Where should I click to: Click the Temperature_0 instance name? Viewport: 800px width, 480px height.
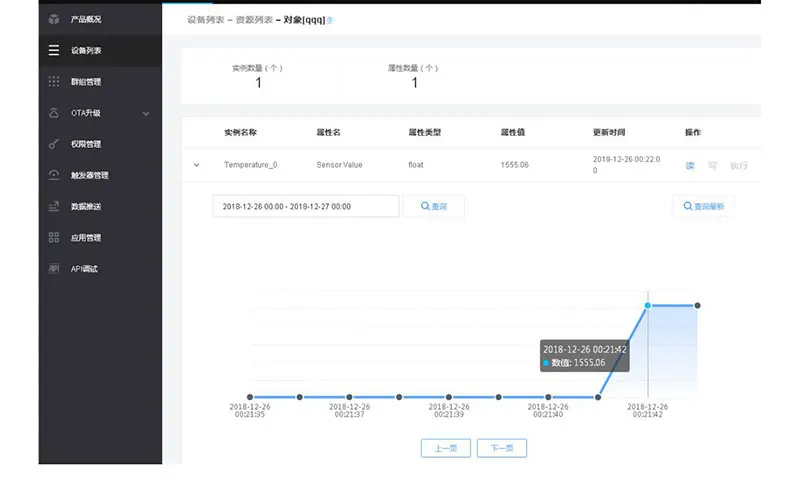click(251, 165)
